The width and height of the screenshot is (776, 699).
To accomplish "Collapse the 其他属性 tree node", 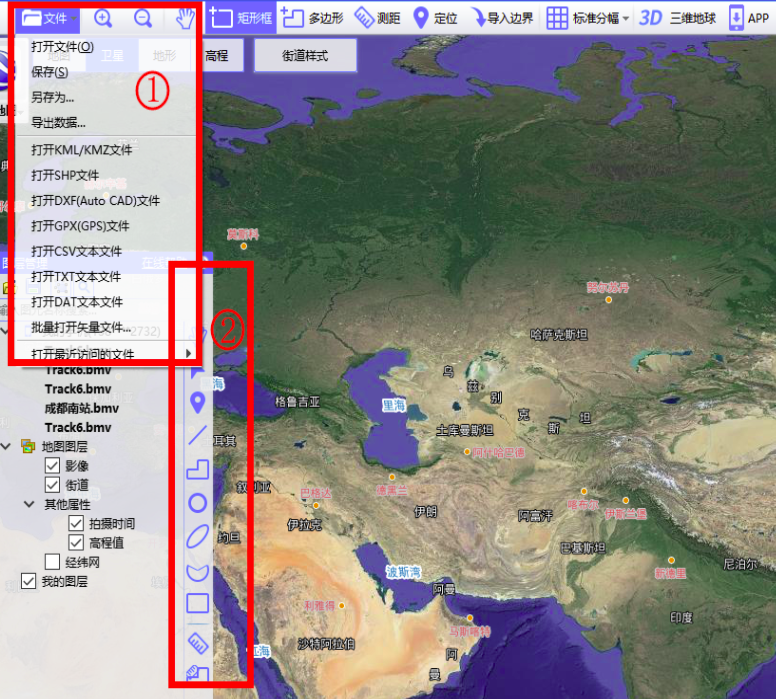I will tap(29, 504).
